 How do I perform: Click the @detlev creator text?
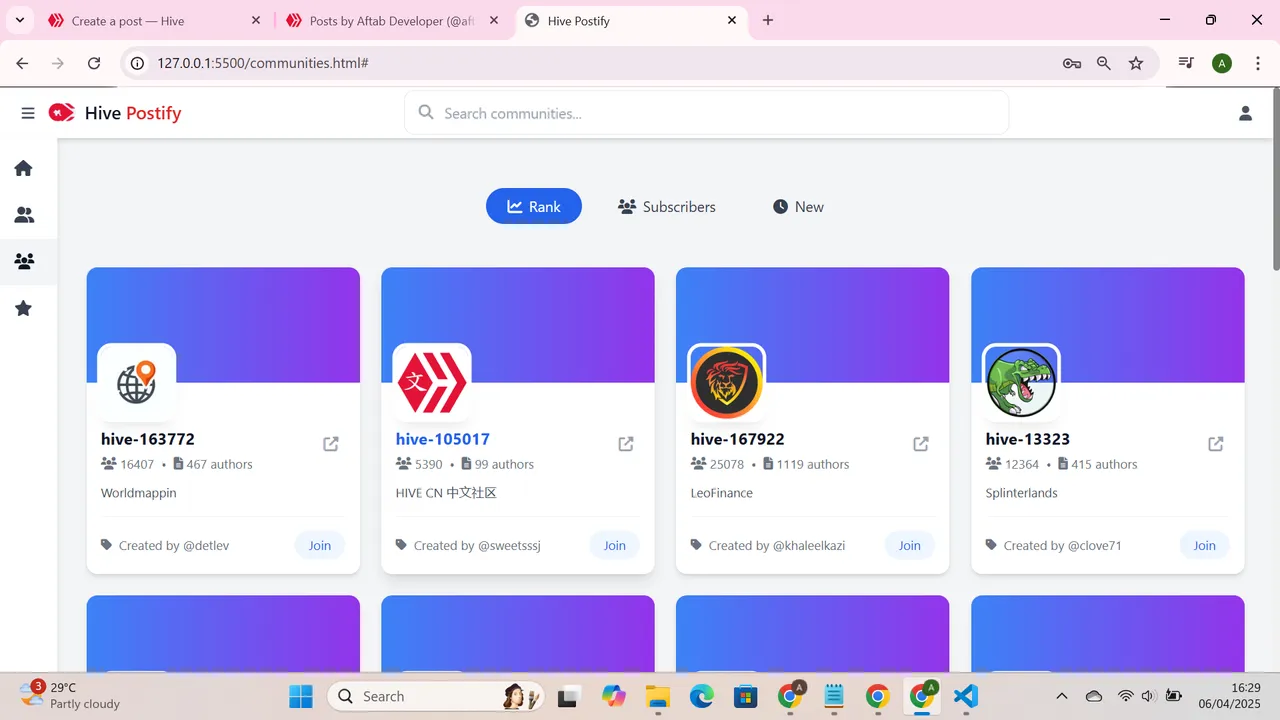pos(206,545)
